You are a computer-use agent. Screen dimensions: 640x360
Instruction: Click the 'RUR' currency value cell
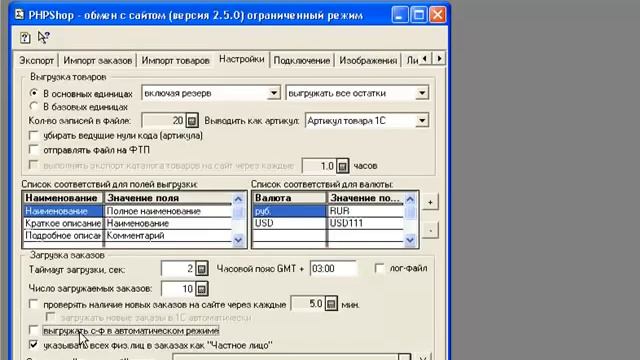point(366,211)
